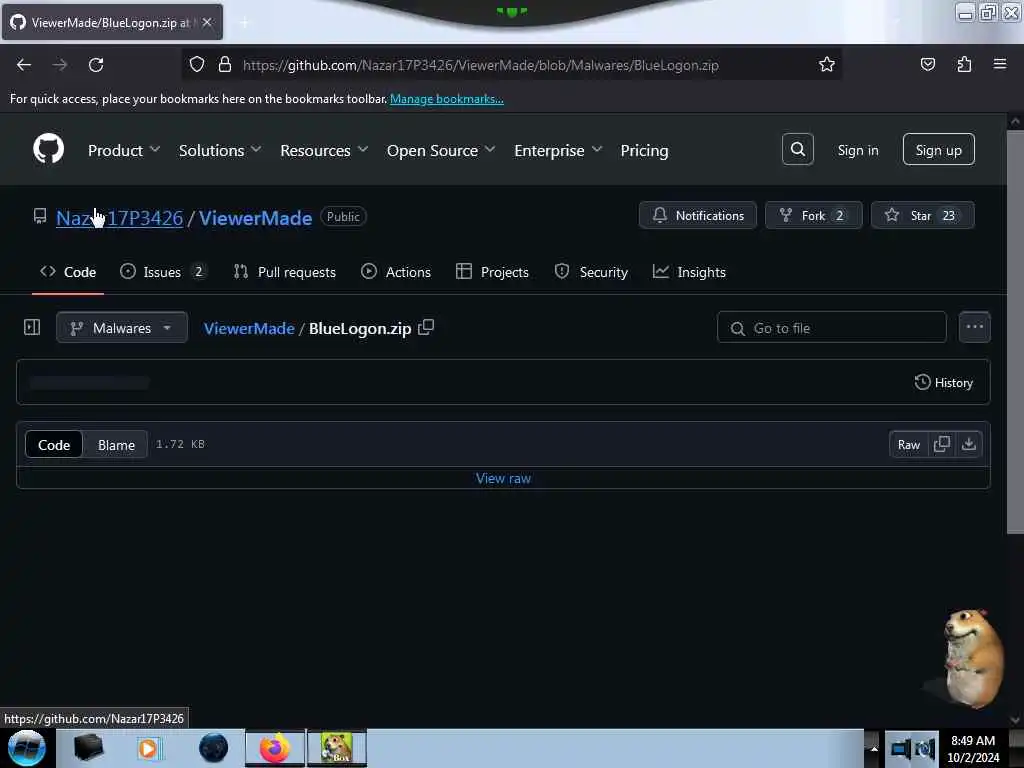Expand the file tree side panel

pyautogui.click(x=32, y=327)
